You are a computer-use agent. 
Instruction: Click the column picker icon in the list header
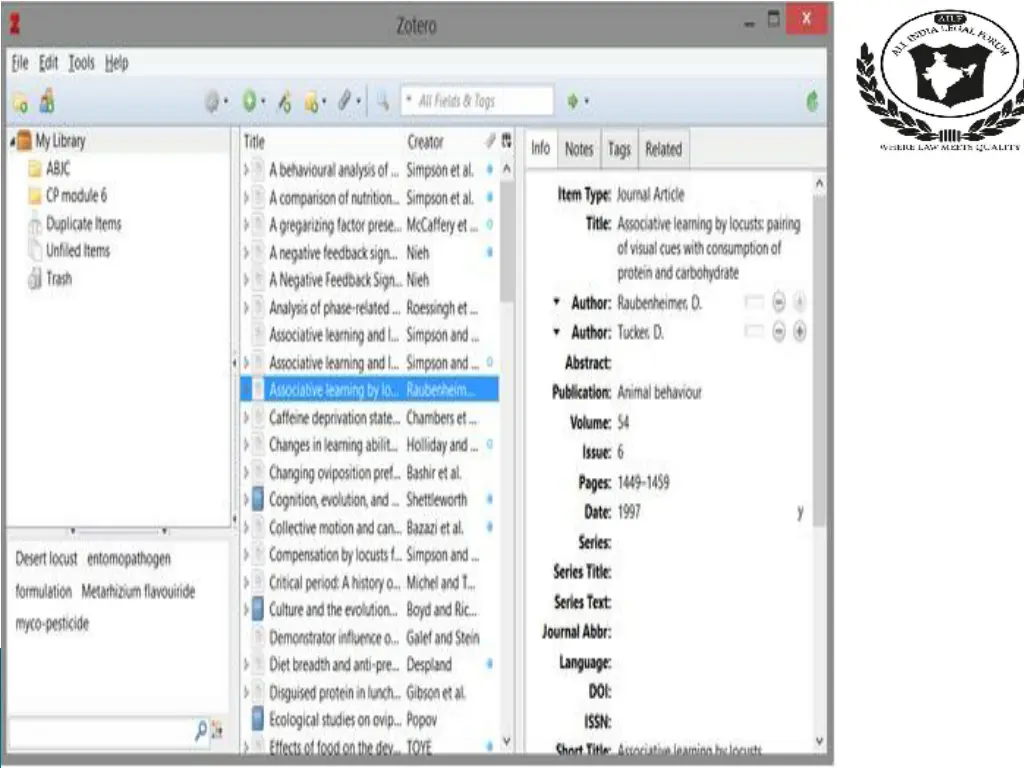point(506,140)
